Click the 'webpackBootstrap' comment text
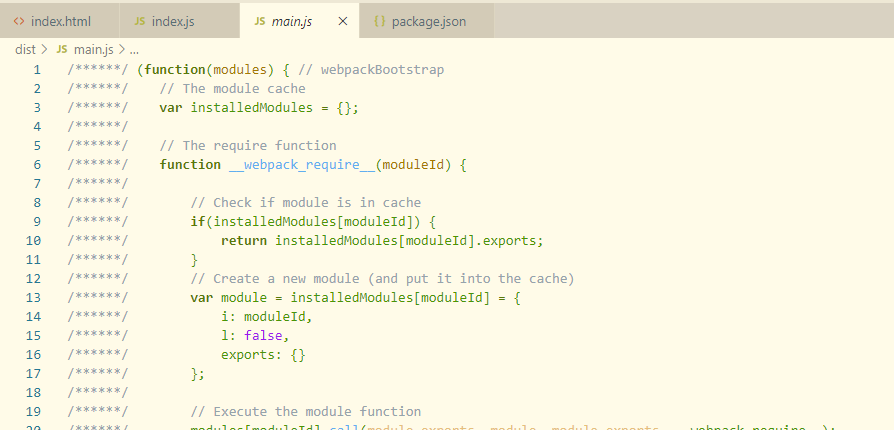The height and width of the screenshot is (430, 894). click(383, 70)
